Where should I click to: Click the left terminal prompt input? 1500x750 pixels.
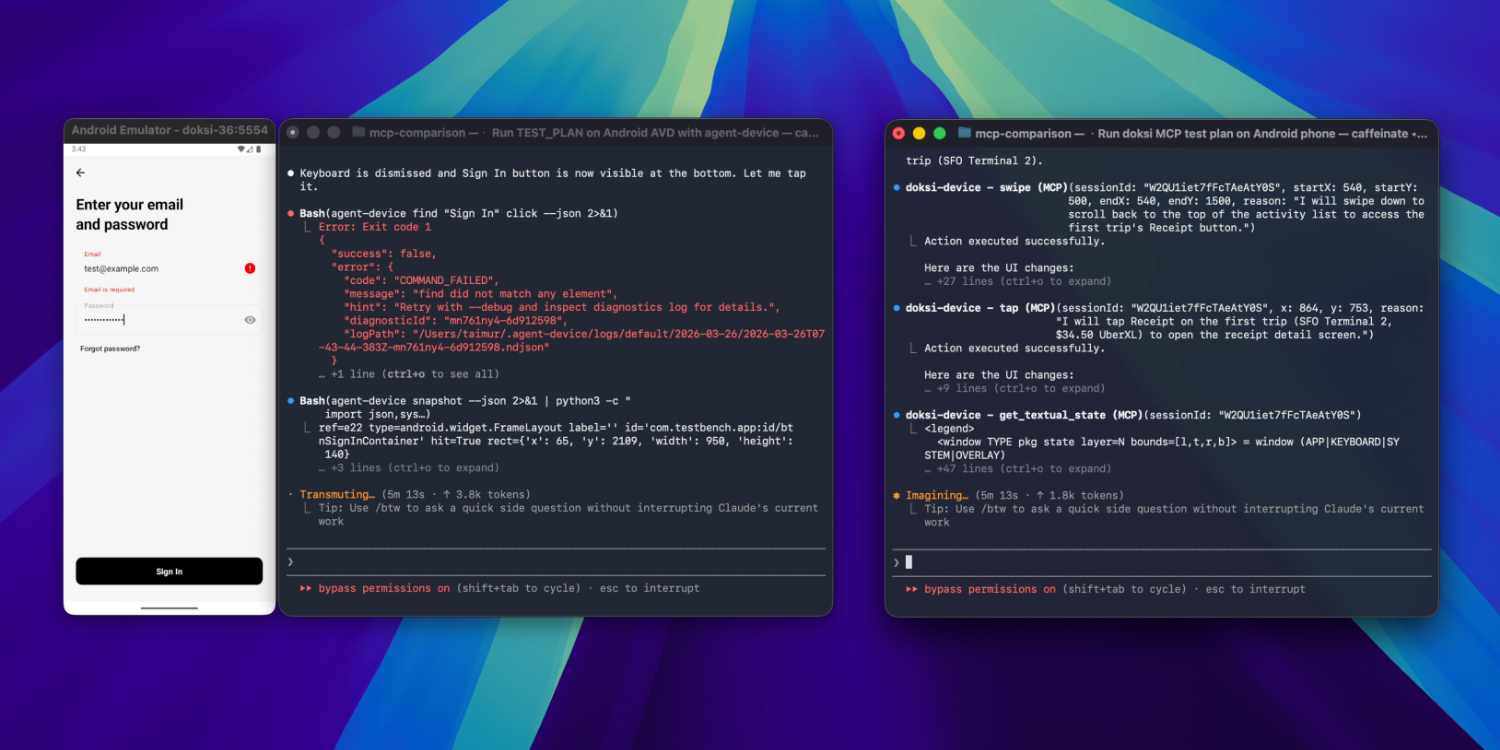point(555,562)
